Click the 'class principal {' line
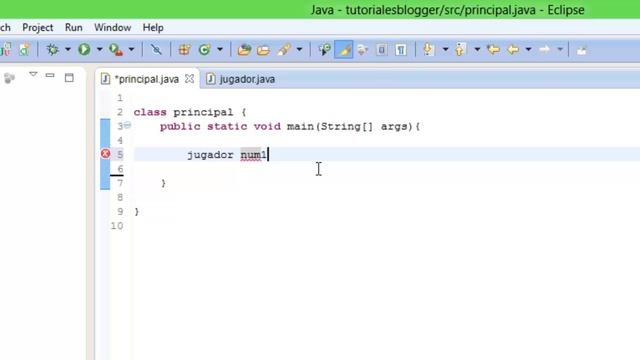640x360 pixels. 190,112
